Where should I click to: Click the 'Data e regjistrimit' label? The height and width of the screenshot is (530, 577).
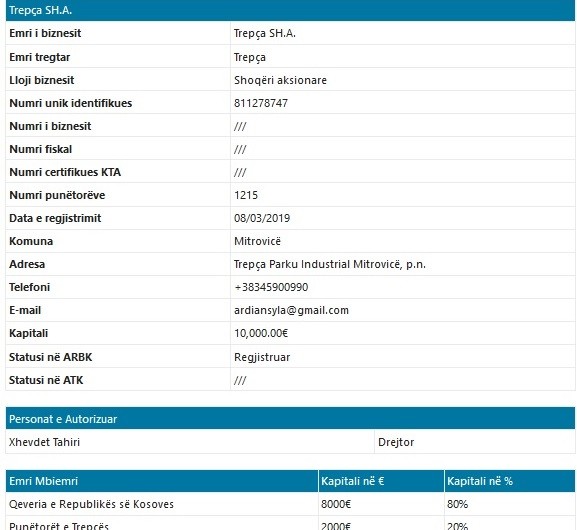[55, 218]
